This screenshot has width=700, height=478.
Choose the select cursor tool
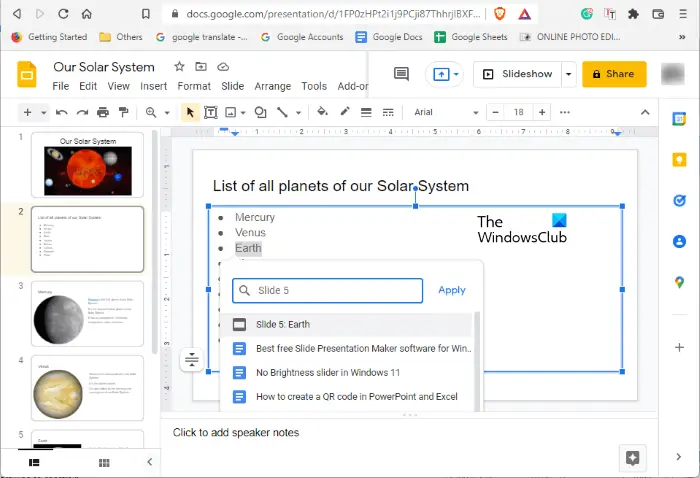click(190, 112)
